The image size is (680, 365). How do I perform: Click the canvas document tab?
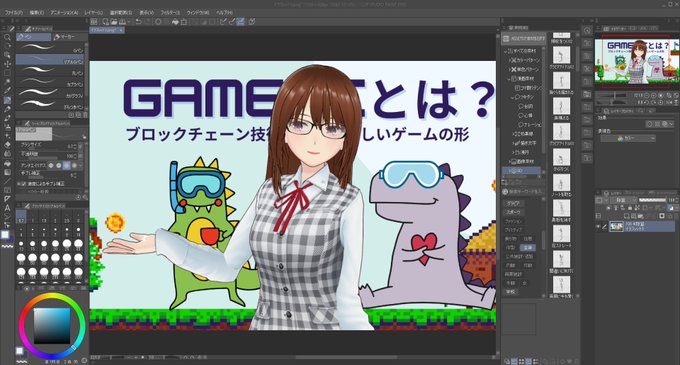pos(107,30)
